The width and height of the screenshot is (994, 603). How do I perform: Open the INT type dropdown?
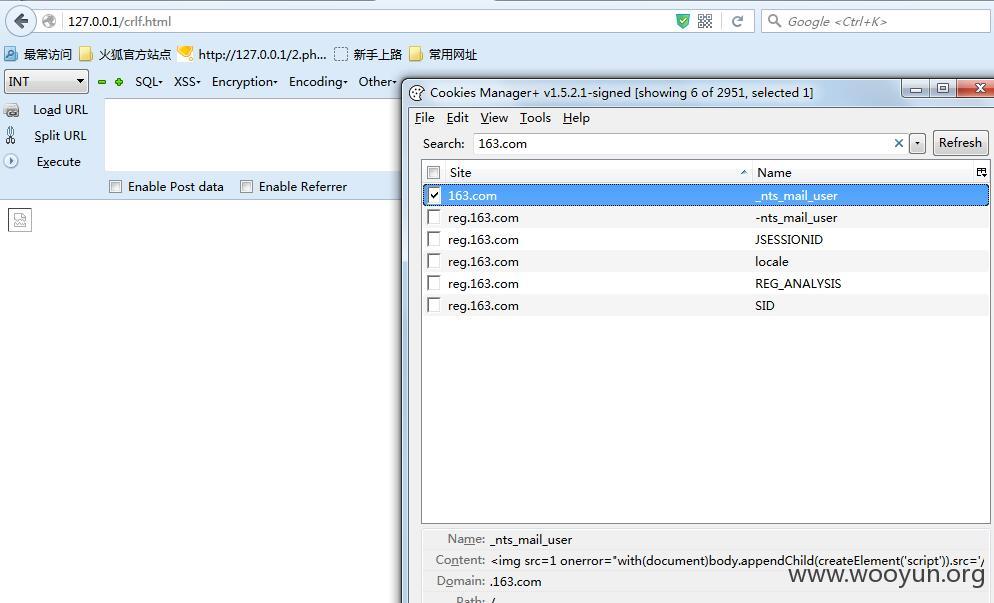(46, 81)
